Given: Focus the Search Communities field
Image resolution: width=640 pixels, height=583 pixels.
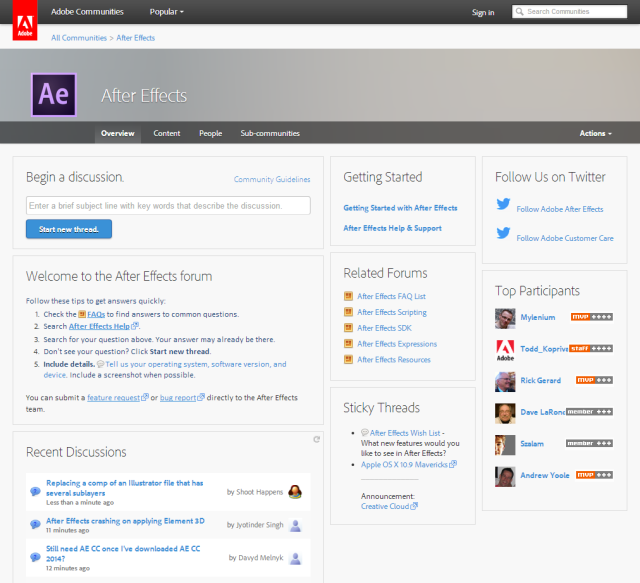Looking at the screenshot, I should click(x=569, y=11).
